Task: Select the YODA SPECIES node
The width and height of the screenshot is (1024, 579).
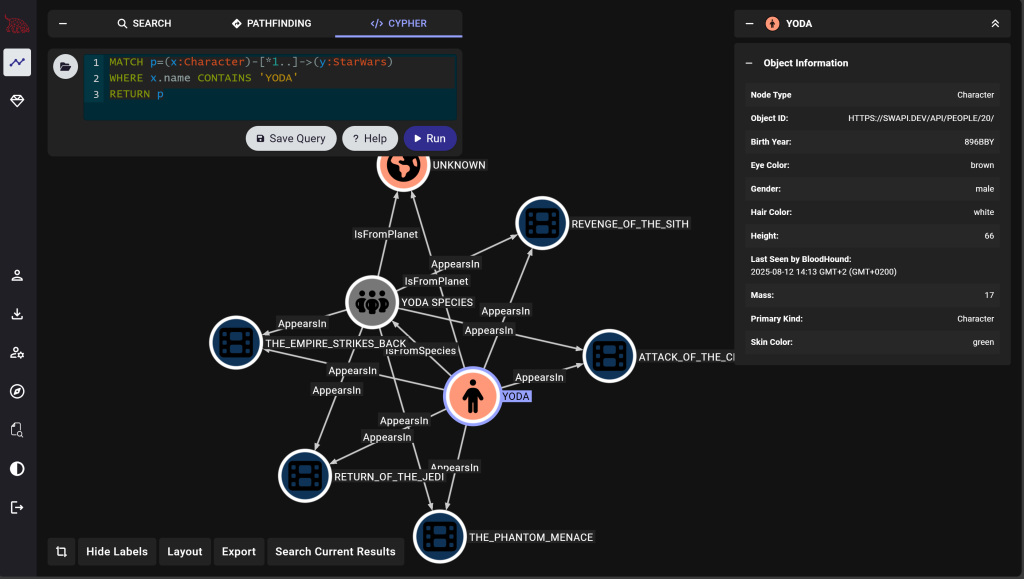Action: tap(372, 302)
